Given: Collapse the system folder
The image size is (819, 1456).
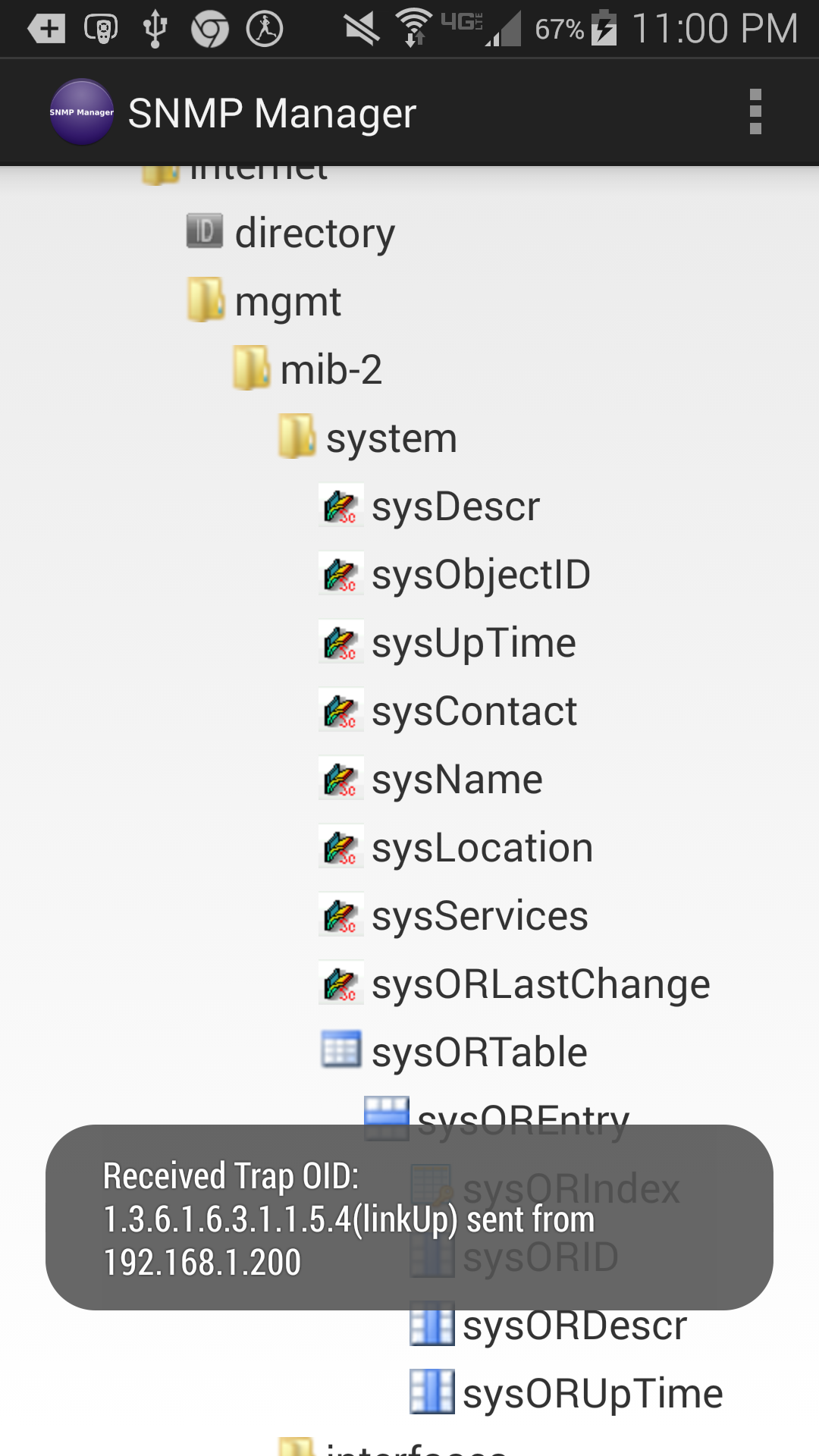Looking at the screenshot, I should pyautogui.click(x=297, y=436).
